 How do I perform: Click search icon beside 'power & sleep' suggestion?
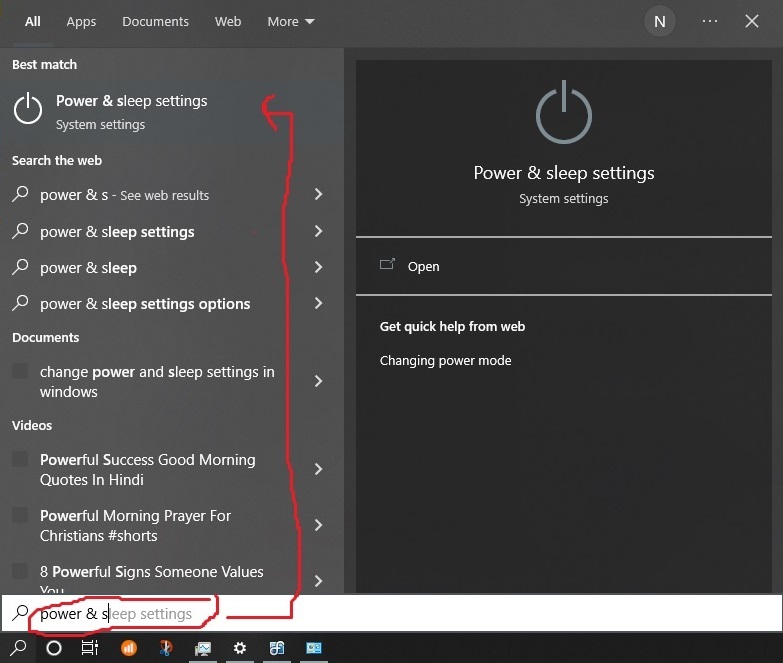[x=20, y=267]
